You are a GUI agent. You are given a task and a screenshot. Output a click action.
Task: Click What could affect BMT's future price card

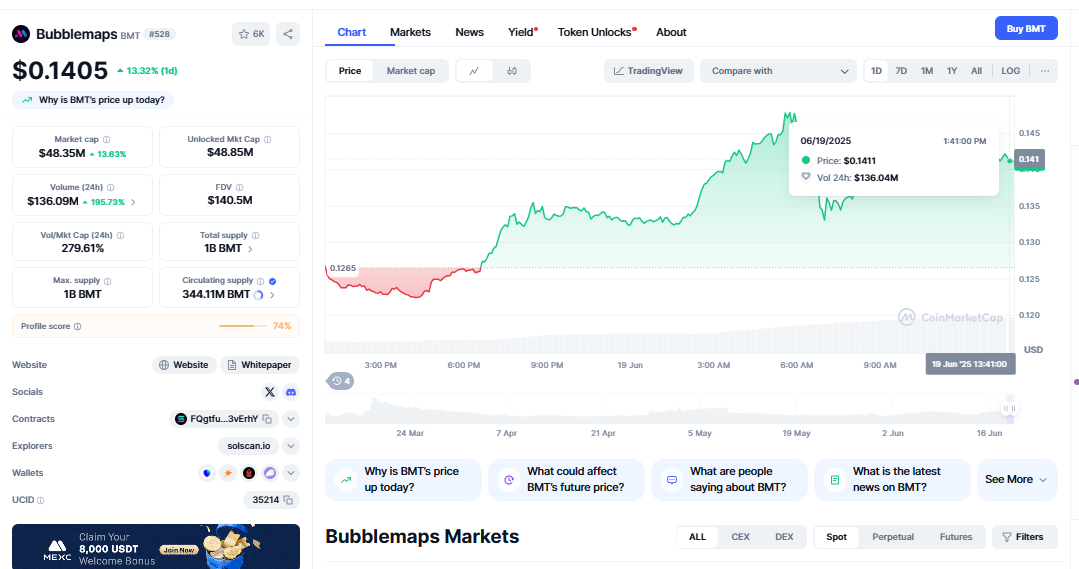point(566,480)
